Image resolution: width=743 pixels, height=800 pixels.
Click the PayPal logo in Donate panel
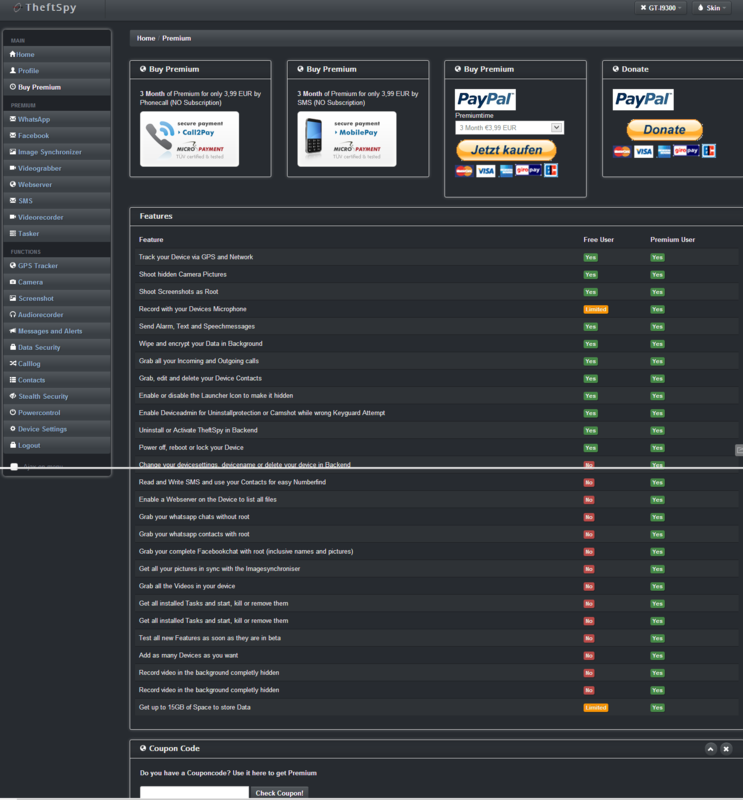coord(643,99)
